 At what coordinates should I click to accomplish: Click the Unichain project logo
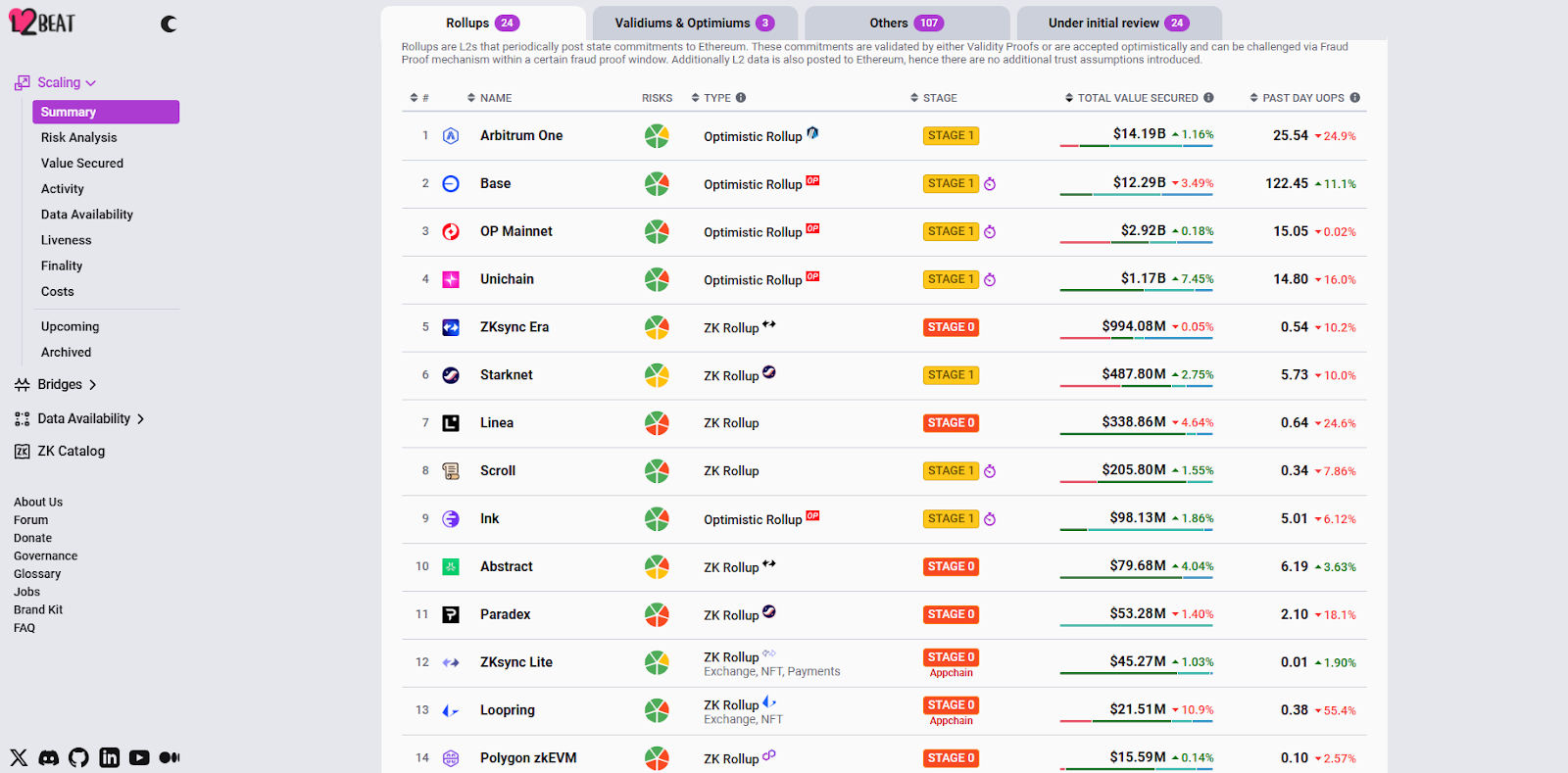pos(451,280)
